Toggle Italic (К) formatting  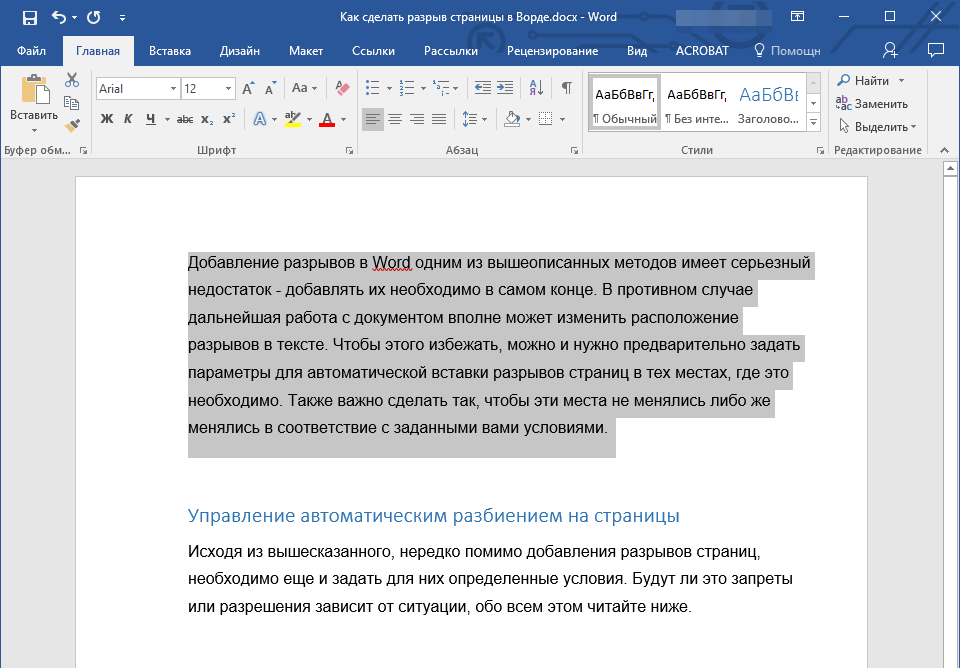pos(128,119)
